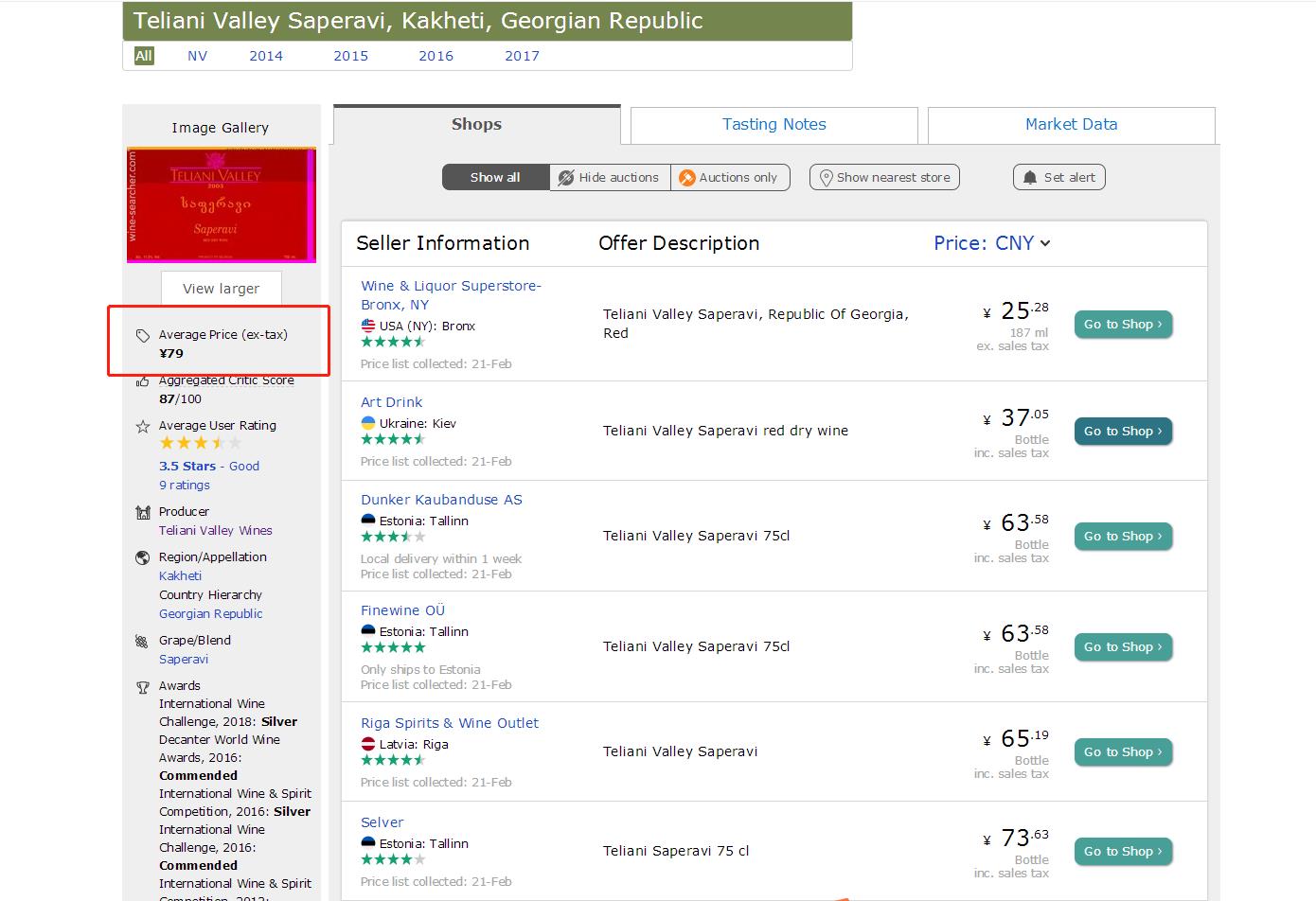The height and width of the screenshot is (901, 1316).
Task: Enable the Auctions only filter
Action: pyautogui.click(x=730, y=178)
